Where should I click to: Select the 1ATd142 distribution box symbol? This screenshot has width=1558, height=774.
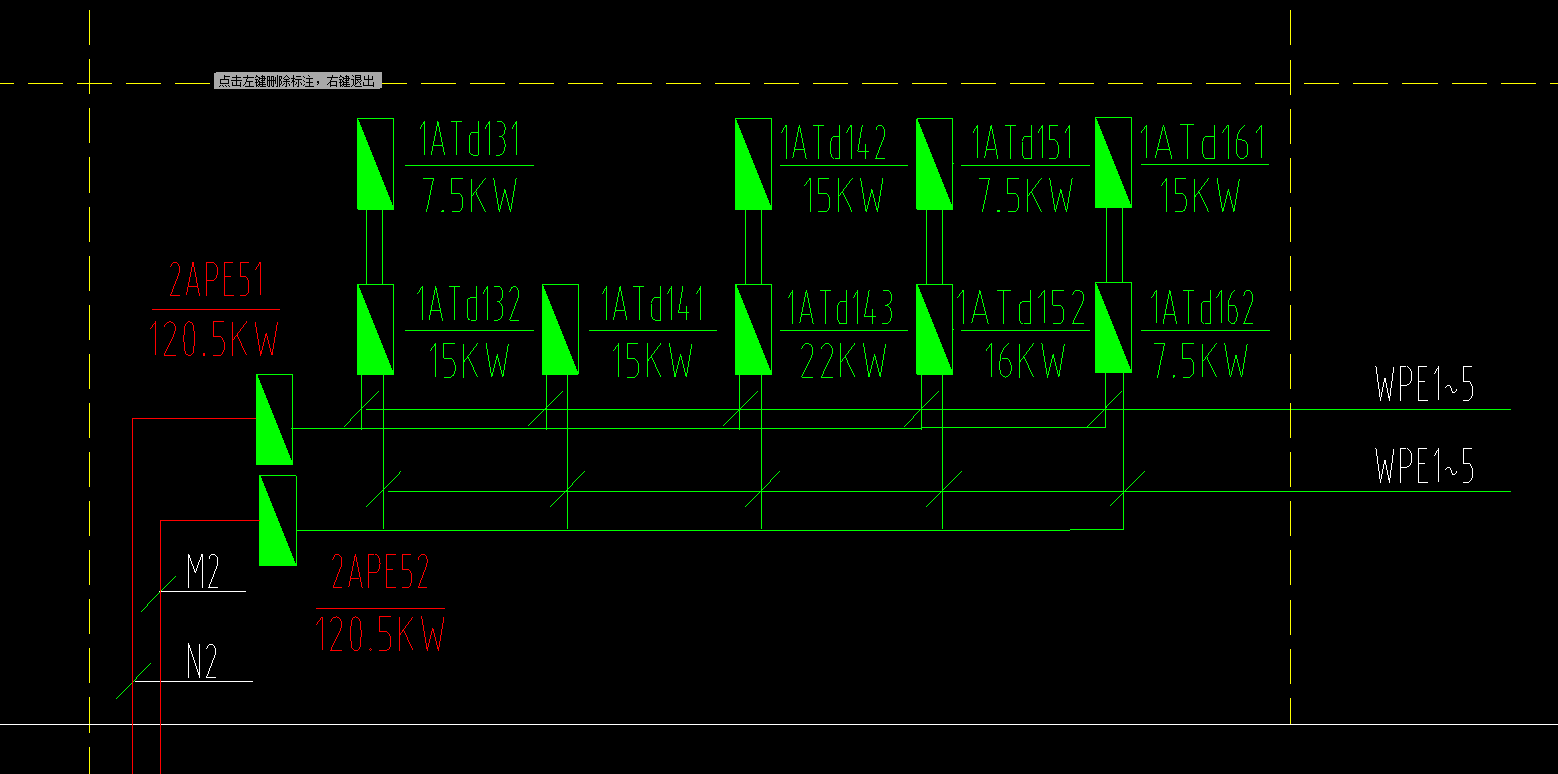coord(753,164)
